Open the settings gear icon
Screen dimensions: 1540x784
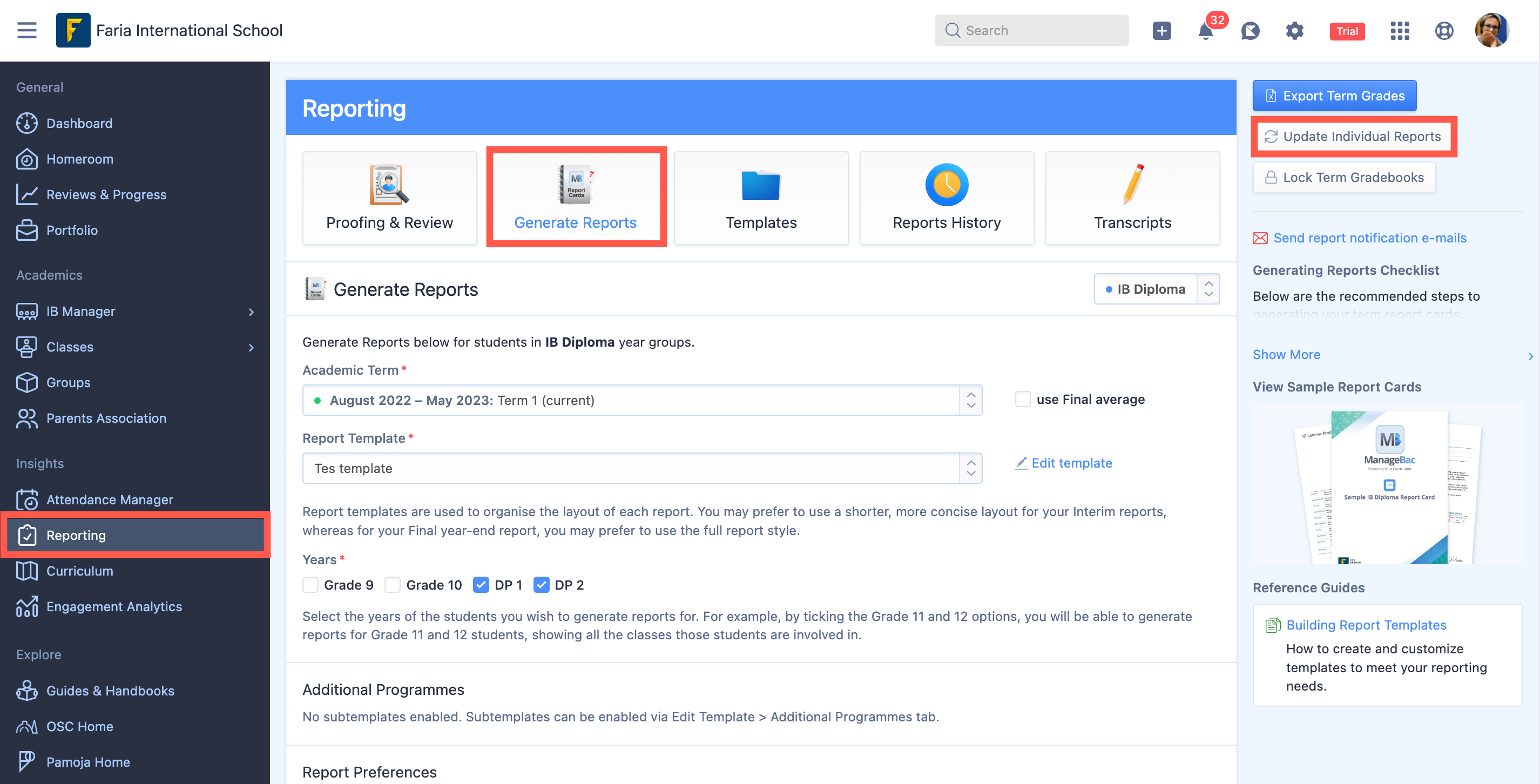tap(1294, 30)
